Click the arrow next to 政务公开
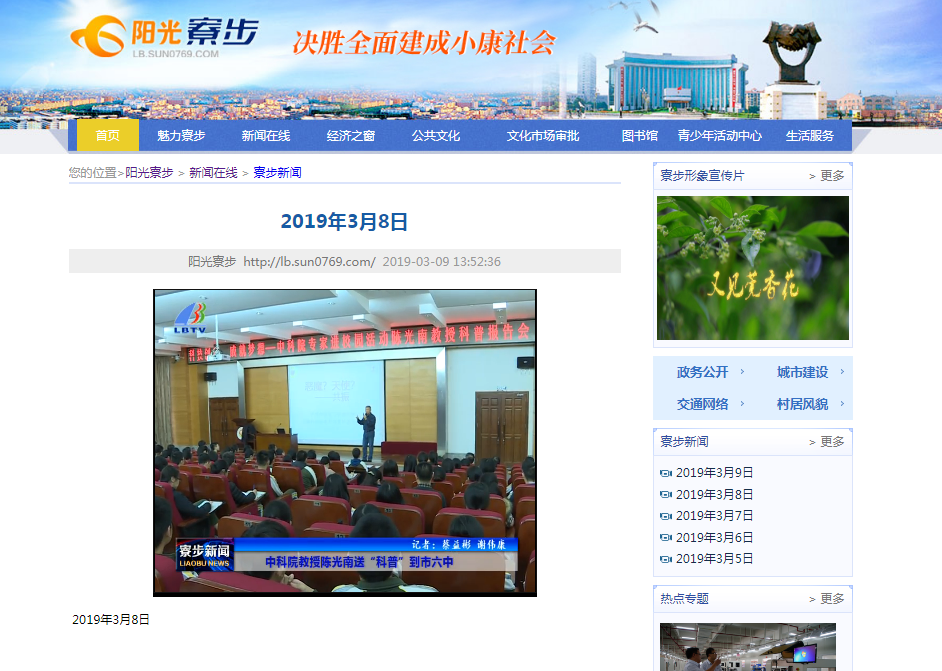Viewport: 942px width, 671px height. point(742,372)
